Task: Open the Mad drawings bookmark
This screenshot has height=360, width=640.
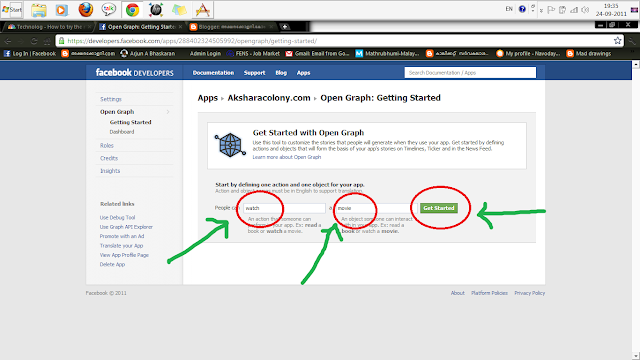Action: pyautogui.click(x=589, y=53)
